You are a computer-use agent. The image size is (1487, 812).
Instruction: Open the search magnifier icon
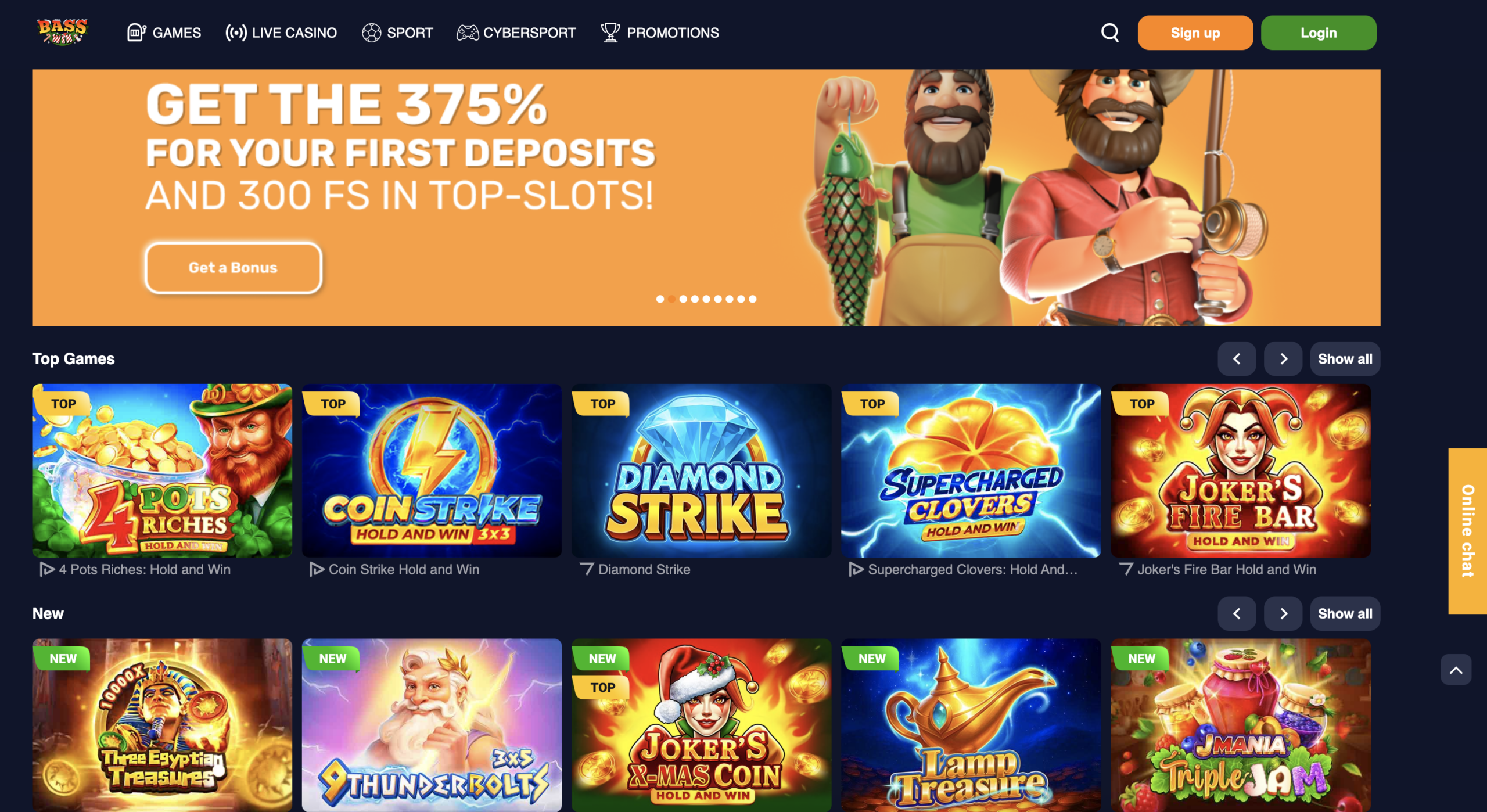point(1109,33)
